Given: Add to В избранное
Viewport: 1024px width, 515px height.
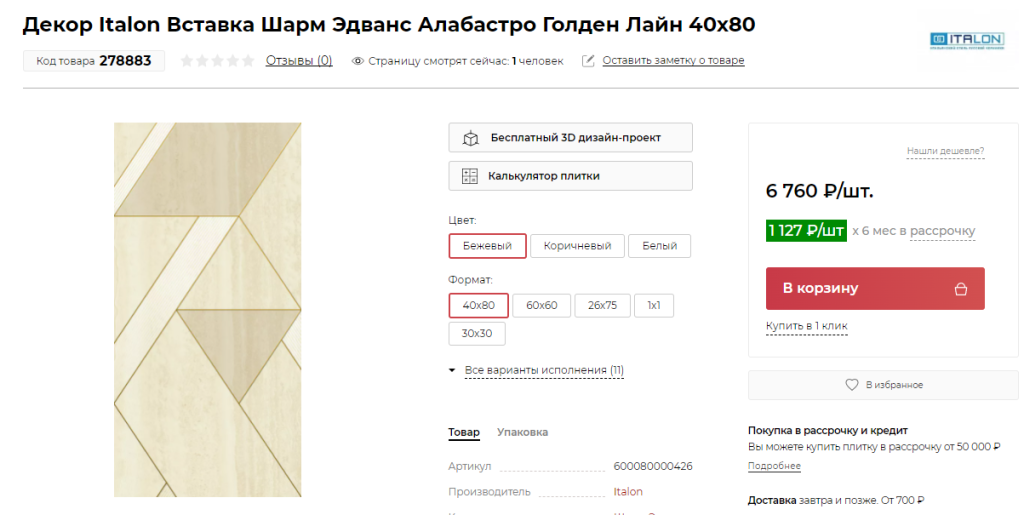Looking at the screenshot, I should point(883,385).
